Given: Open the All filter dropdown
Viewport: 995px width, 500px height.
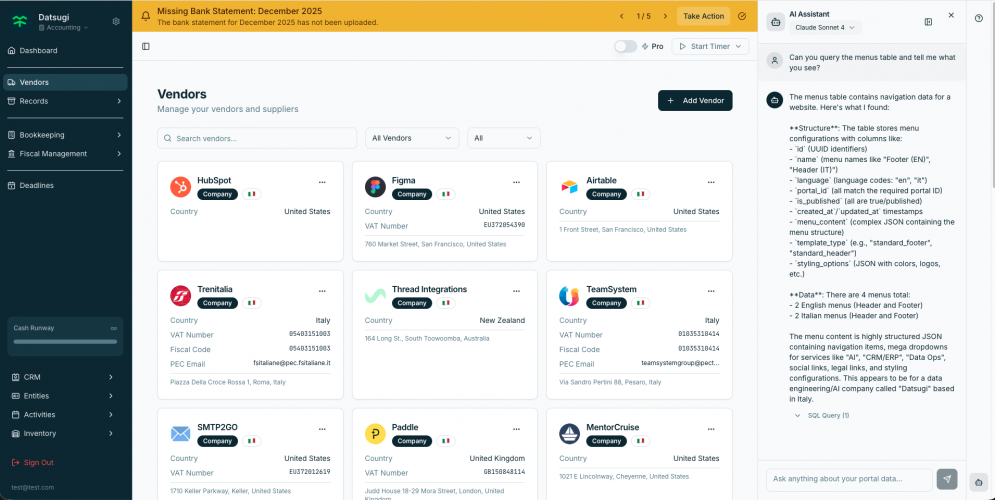Looking at the screenshot, I should pos(504,138).
